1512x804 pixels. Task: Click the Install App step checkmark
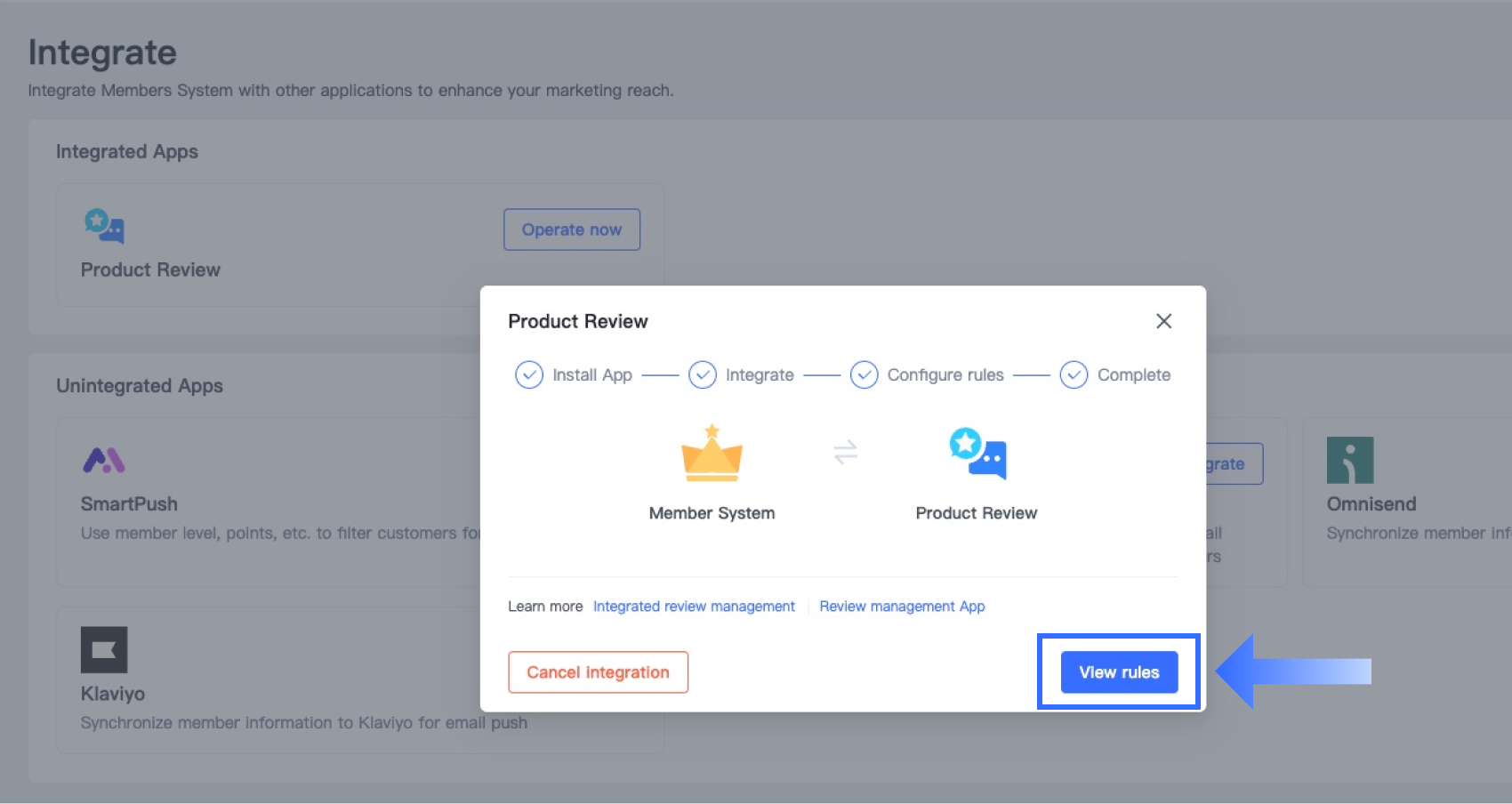tap(529, 375)
